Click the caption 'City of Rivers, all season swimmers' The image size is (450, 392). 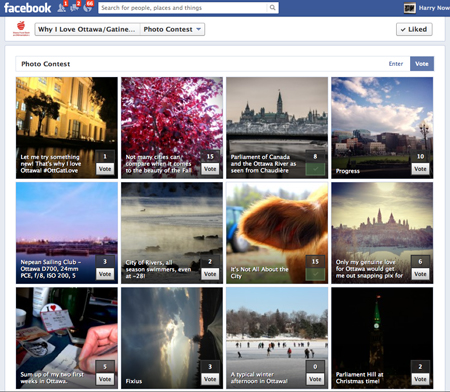pyautogui.click(x=158, y=269)
